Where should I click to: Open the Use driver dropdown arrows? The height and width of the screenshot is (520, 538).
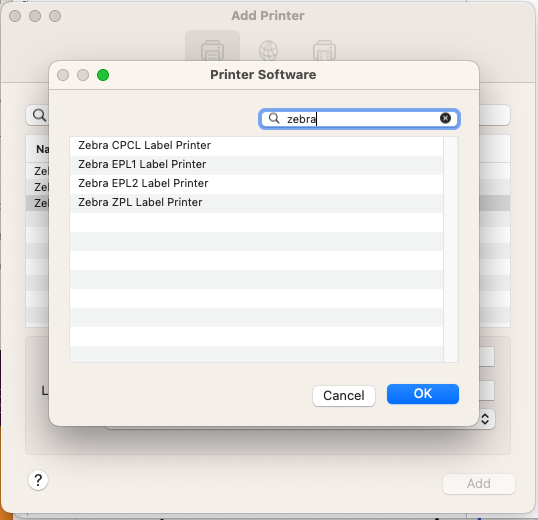tap(485, 419)
